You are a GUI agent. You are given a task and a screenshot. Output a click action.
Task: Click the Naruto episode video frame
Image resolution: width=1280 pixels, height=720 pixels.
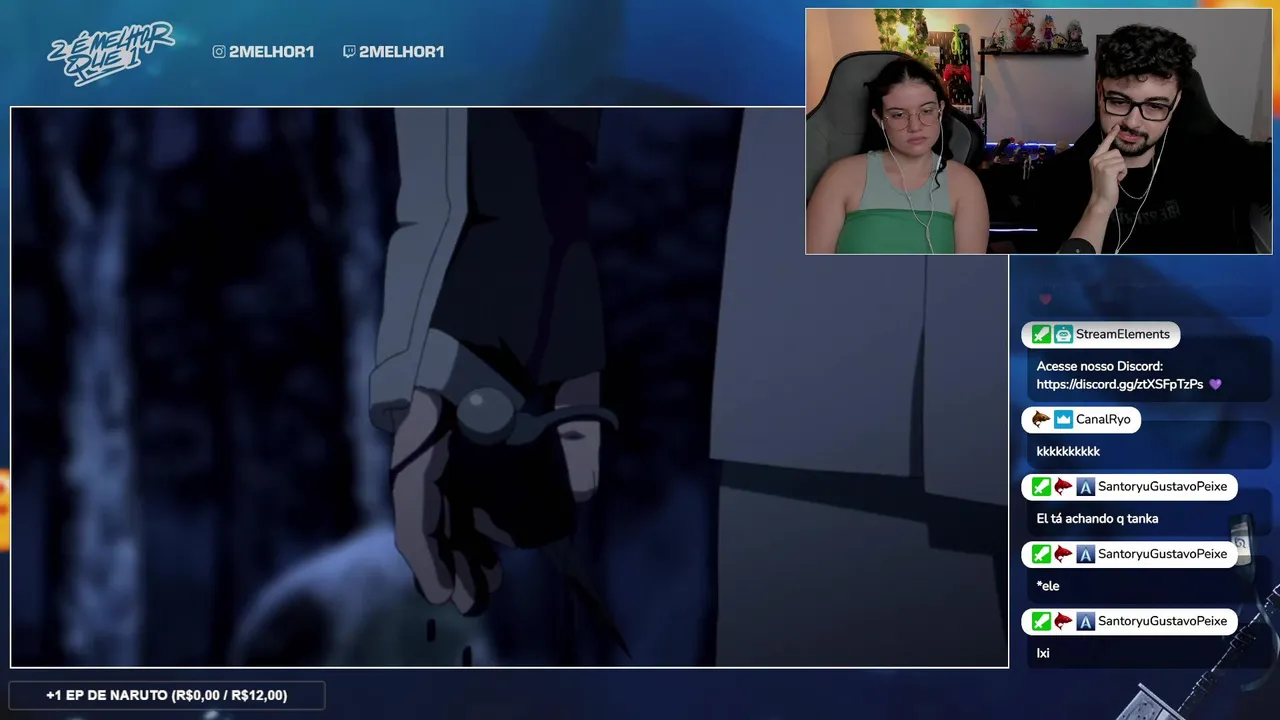509,387
